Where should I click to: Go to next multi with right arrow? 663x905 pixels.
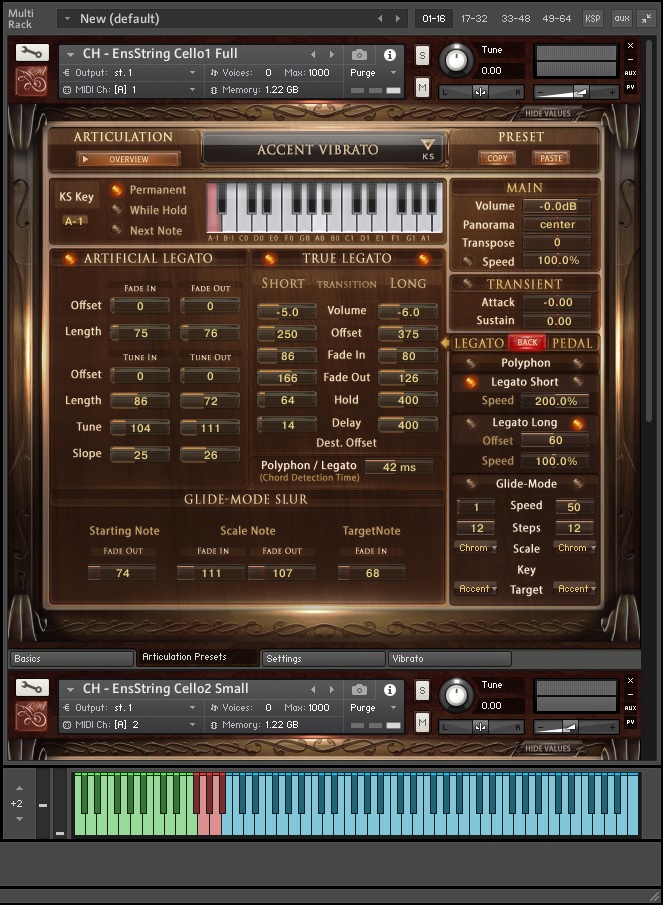pyautogui.click(x=398, y=18)
